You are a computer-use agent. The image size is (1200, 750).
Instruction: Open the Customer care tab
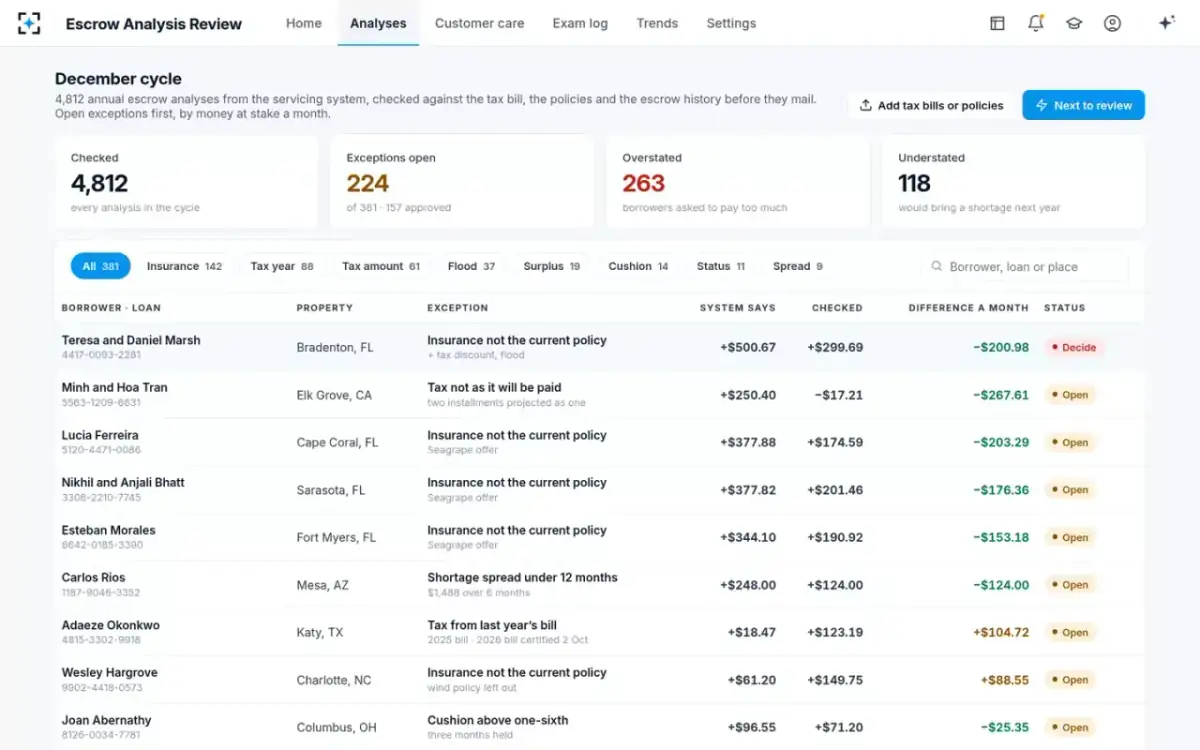(480, 23)
